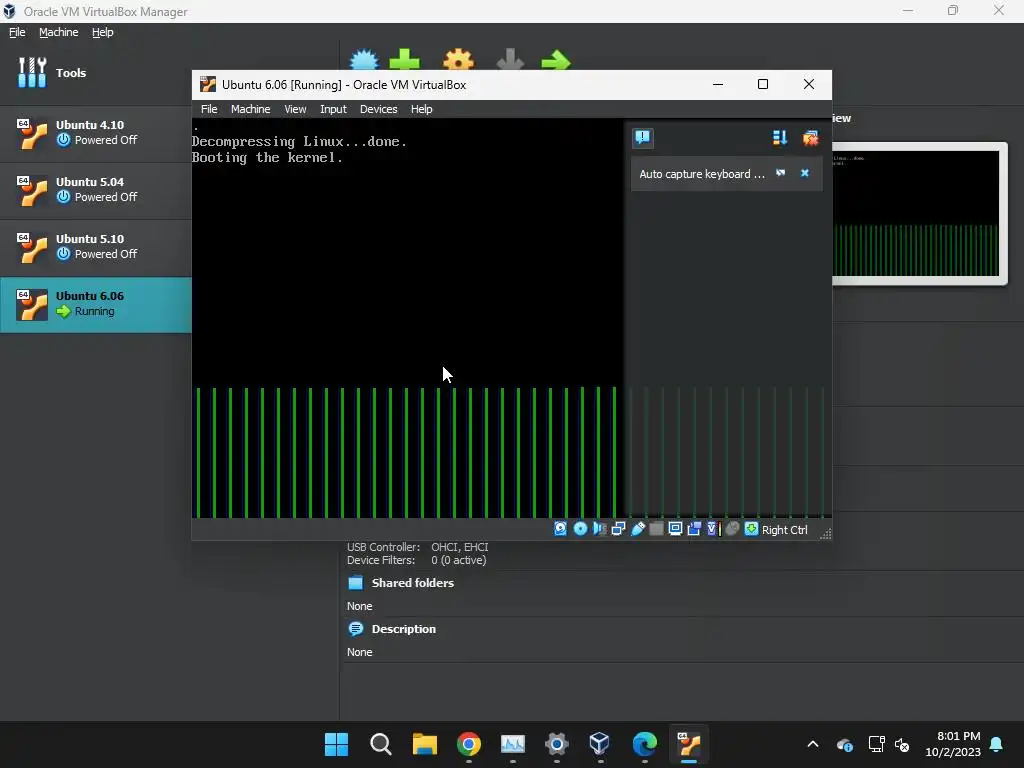Click the notification sort order icon
The height and width of the screenshot is (768, 1024).
tap(780, 138)
